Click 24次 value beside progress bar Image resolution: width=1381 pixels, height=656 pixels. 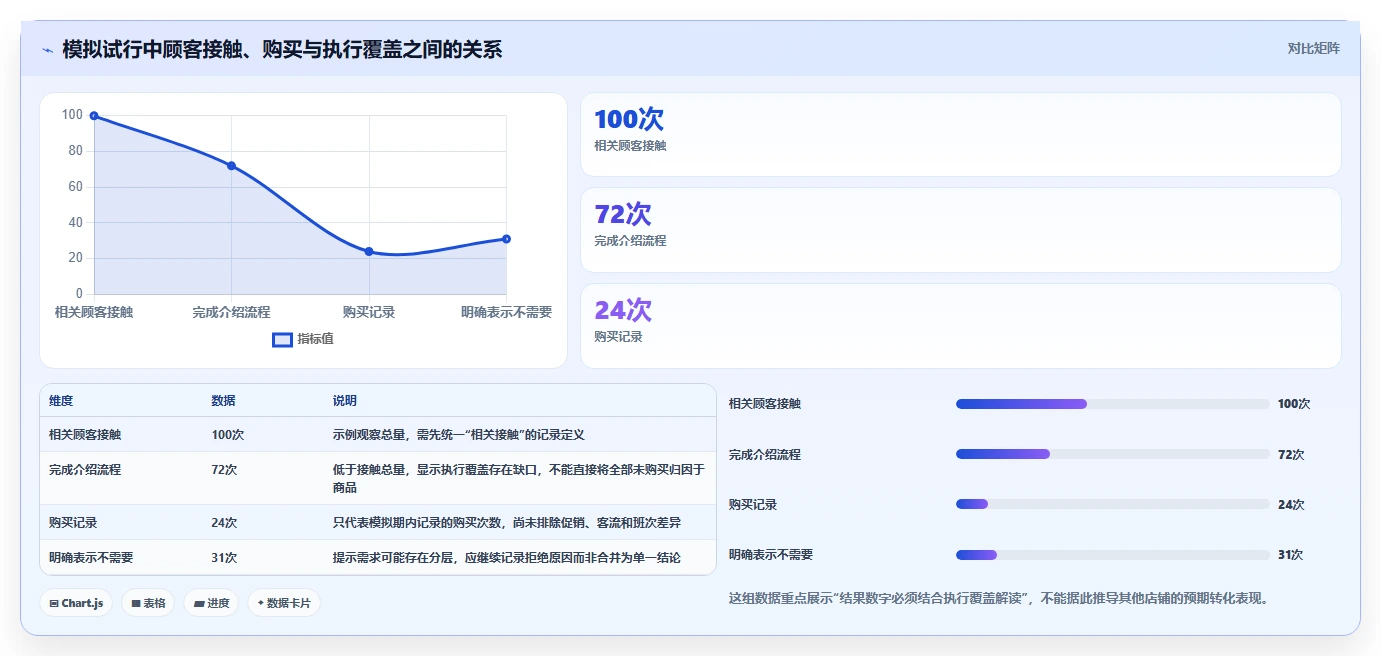tap(1291, 505)
